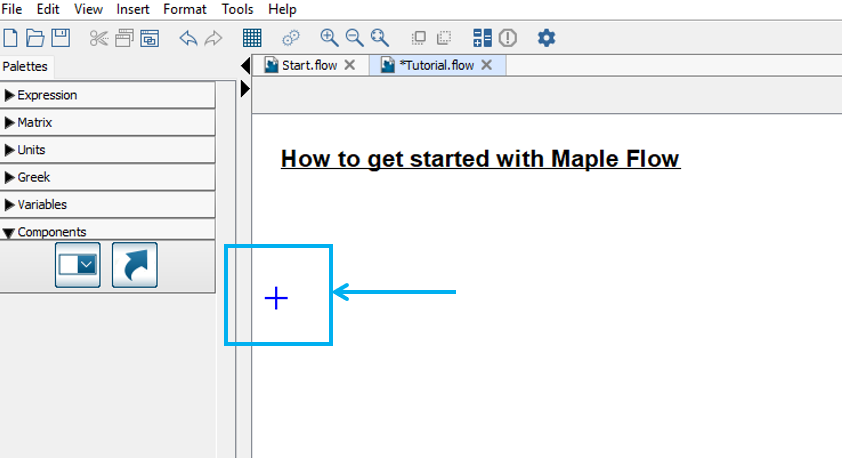This screenshot has width=842, height=458.
Task: Click the Paste icon in toolbar
Action: pyautogui.click(x=149, y=38)
